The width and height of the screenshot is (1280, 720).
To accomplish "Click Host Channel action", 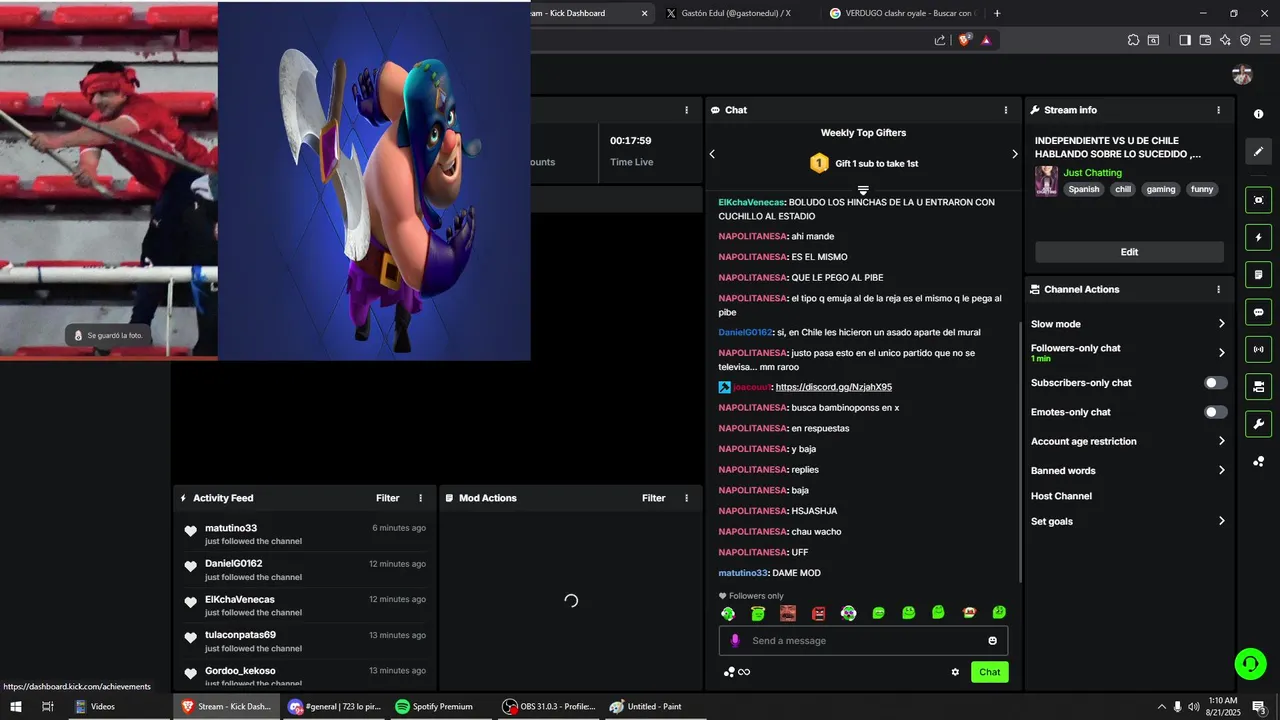I will (x=1061, y=496).
